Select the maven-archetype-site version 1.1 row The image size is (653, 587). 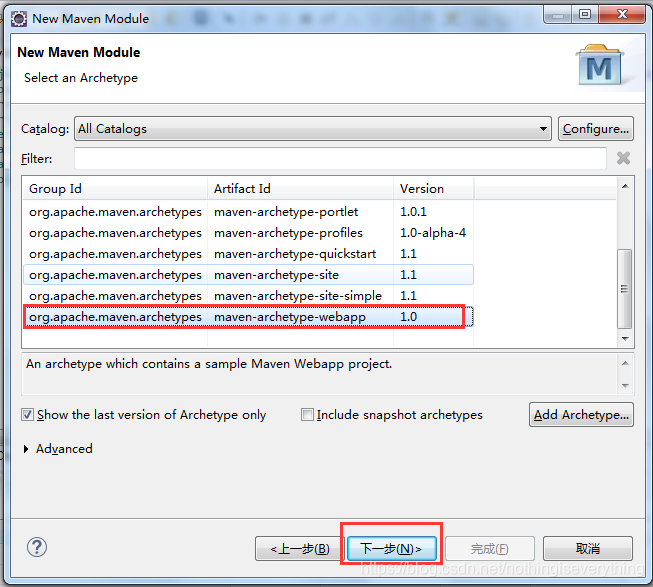[248, 275]
